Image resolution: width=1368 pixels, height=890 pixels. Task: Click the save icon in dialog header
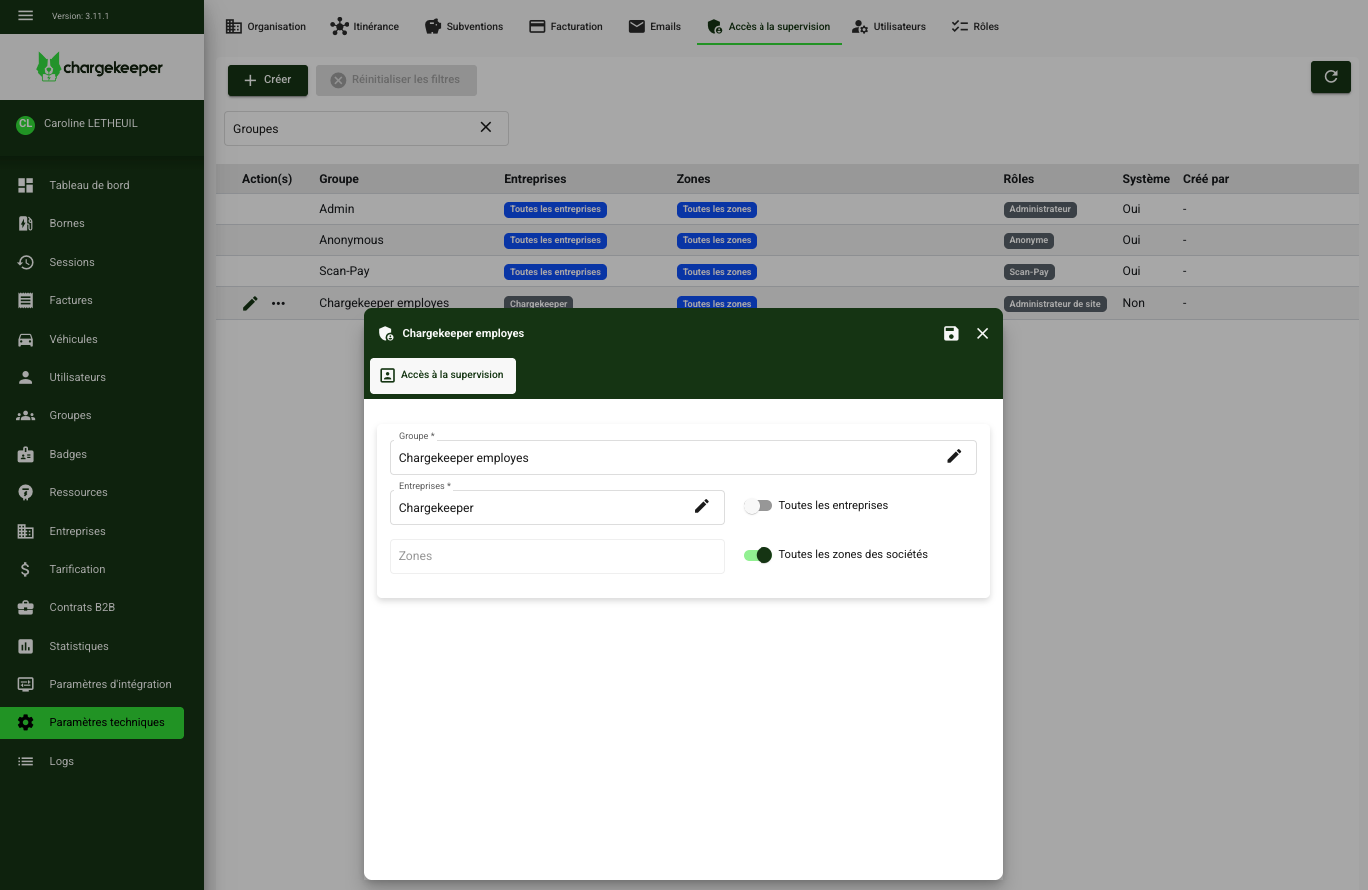[x=951, y=333]
